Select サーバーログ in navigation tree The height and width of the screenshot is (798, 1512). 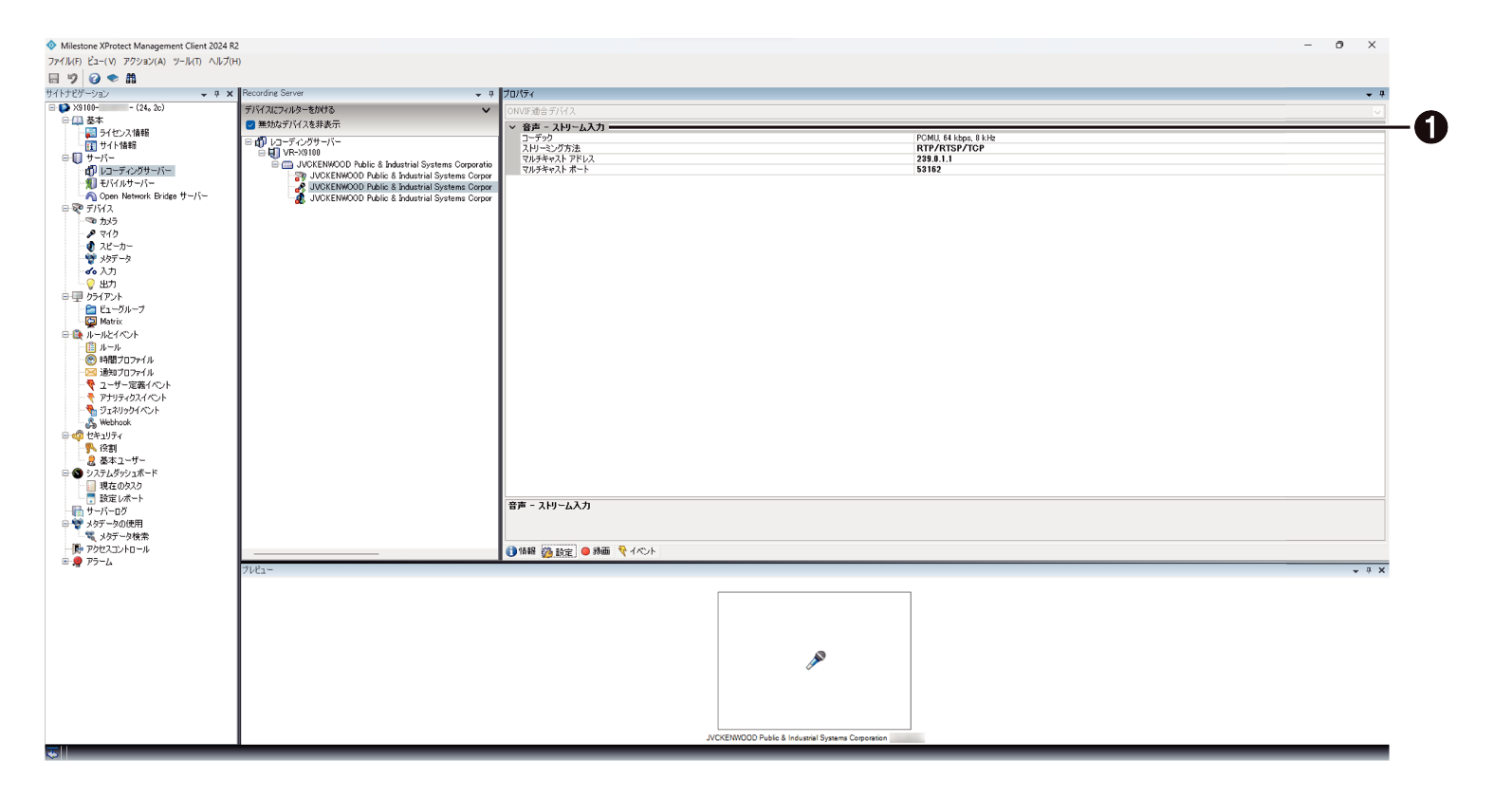(106, 511)
